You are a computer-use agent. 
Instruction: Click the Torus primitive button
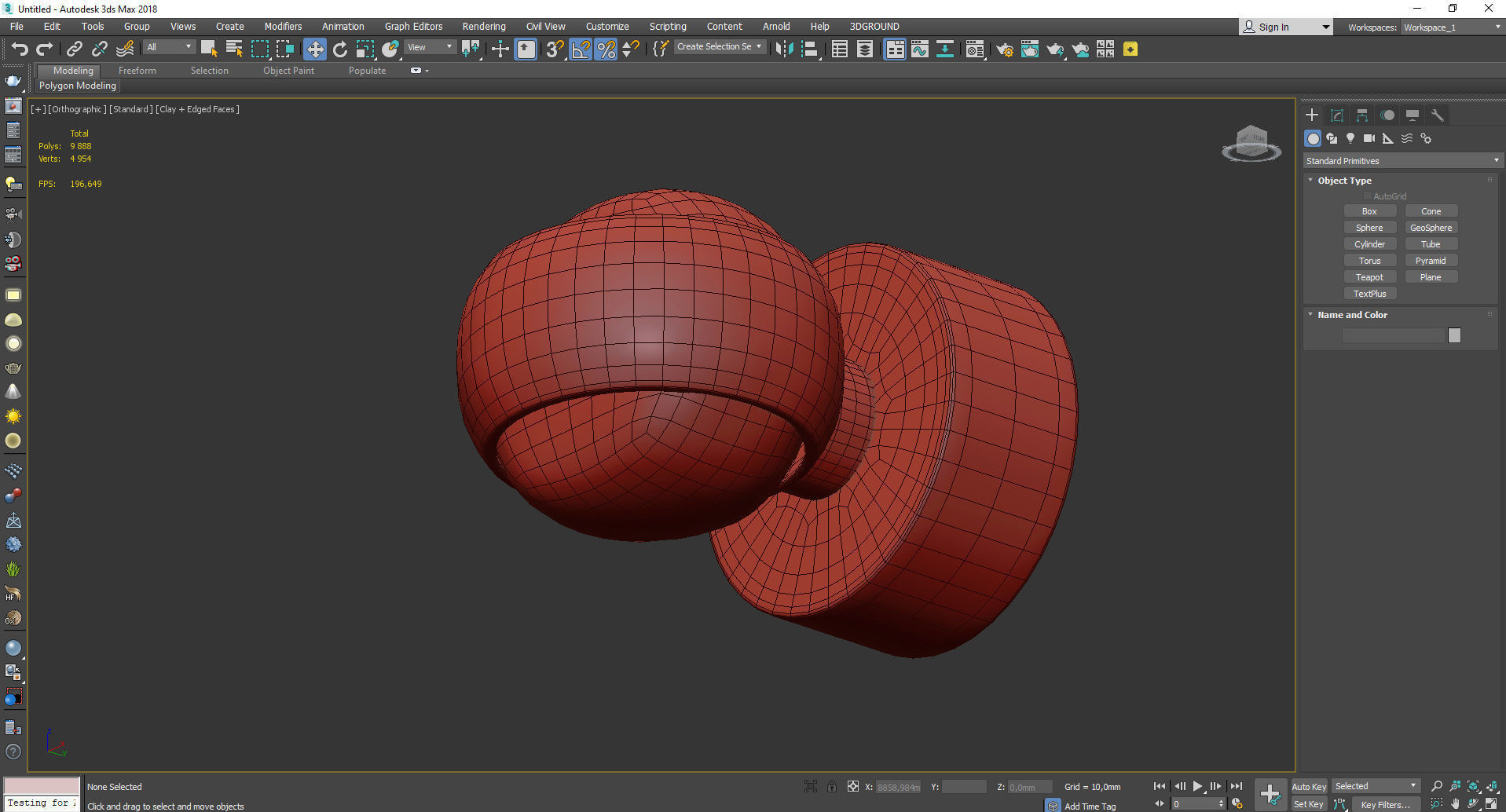(x=1369, y=261)
